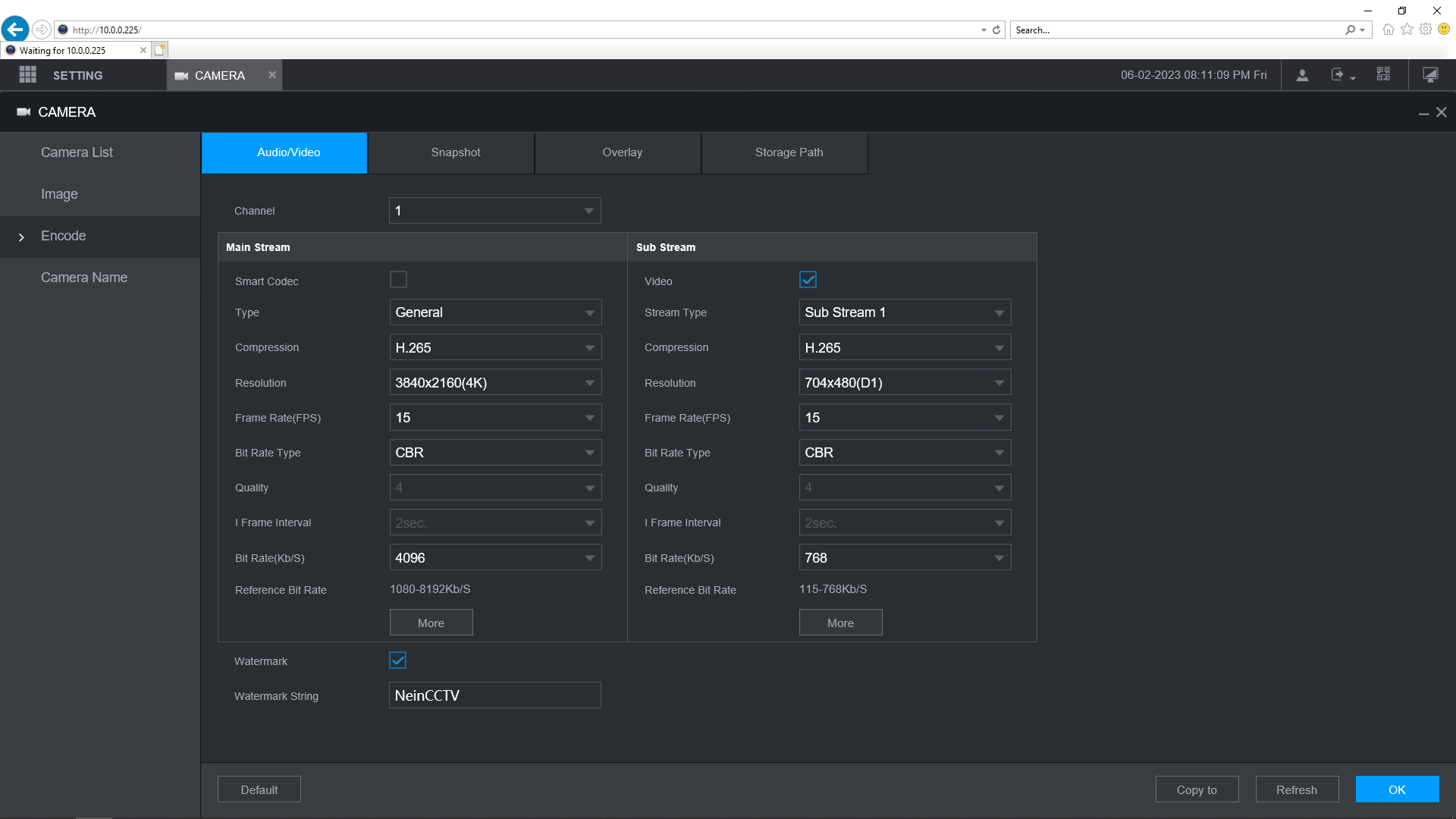
Task: Open the Channel dropdown
Action: tap(495, 211)
